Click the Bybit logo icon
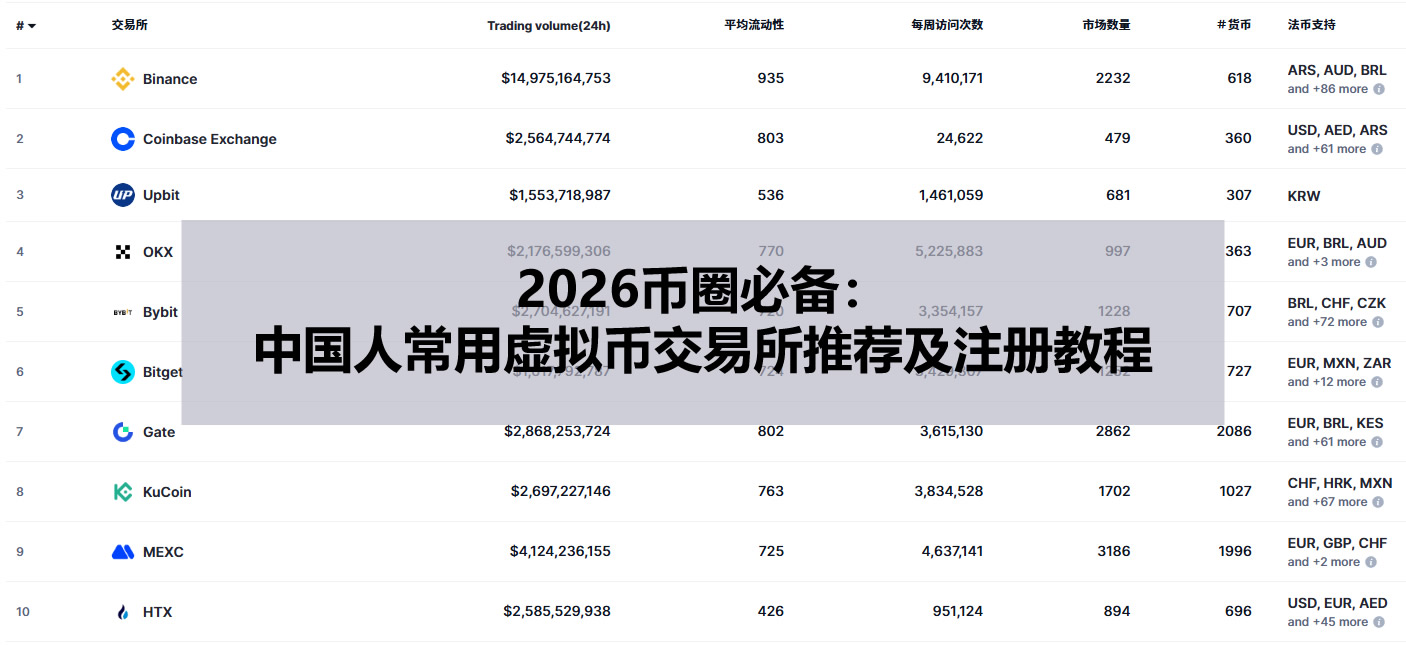The height and width of the screenshot is (645, 1406). (x=123, y=312)
